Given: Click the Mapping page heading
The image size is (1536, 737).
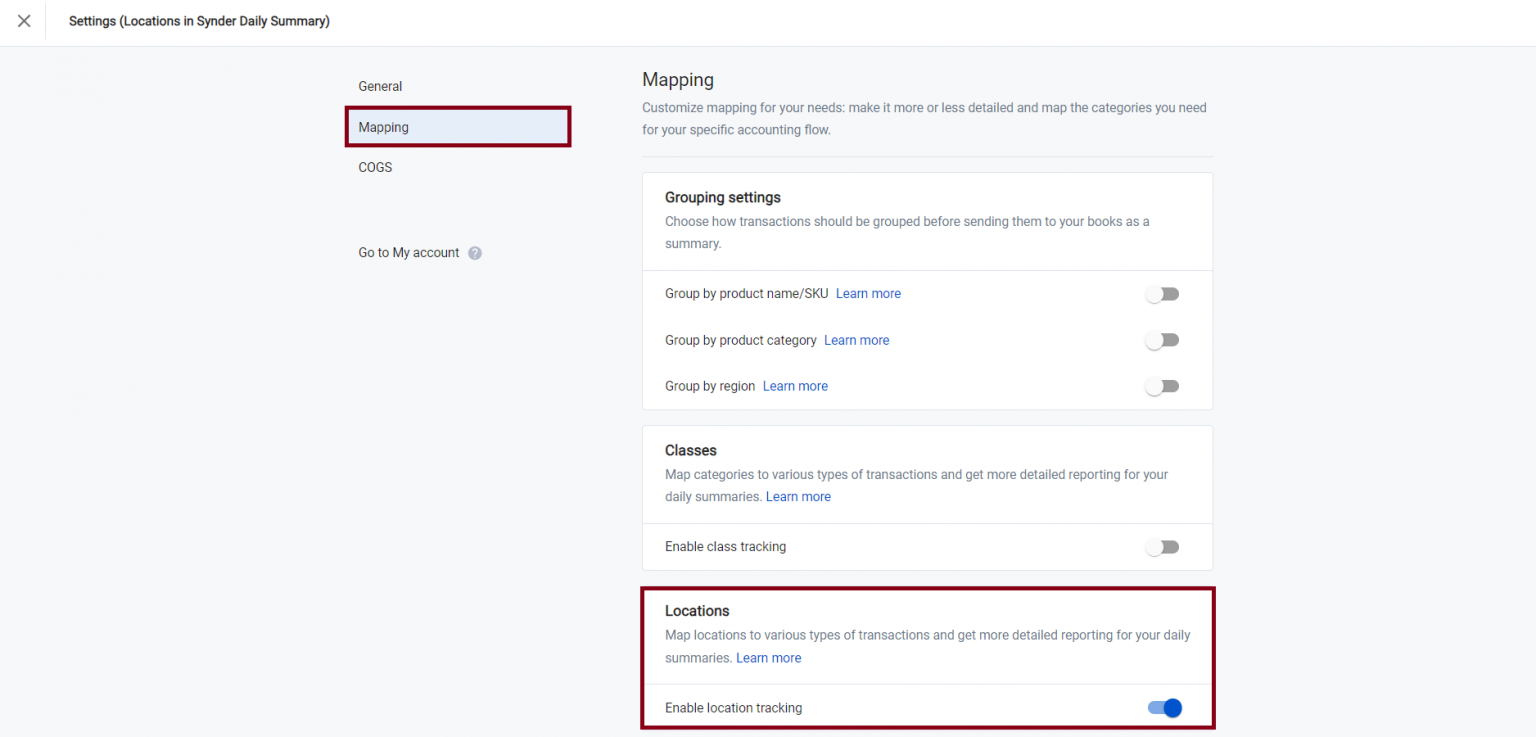Looking at the screenshot, I should pos(678,79).
